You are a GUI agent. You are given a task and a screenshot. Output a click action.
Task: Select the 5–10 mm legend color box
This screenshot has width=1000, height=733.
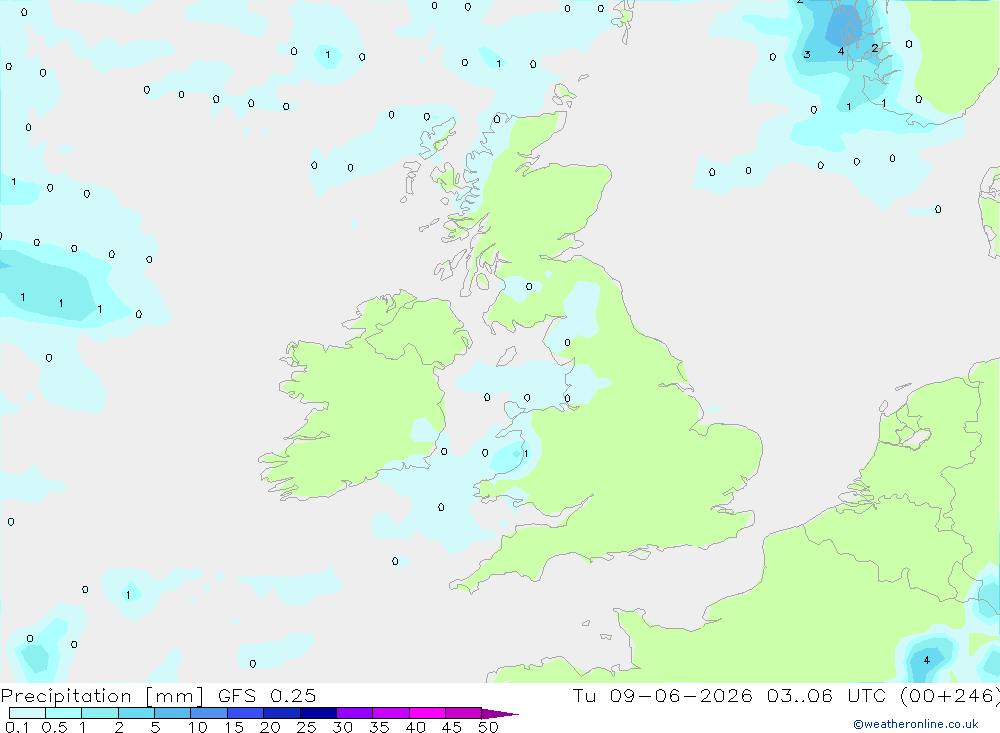click(173, 713)
